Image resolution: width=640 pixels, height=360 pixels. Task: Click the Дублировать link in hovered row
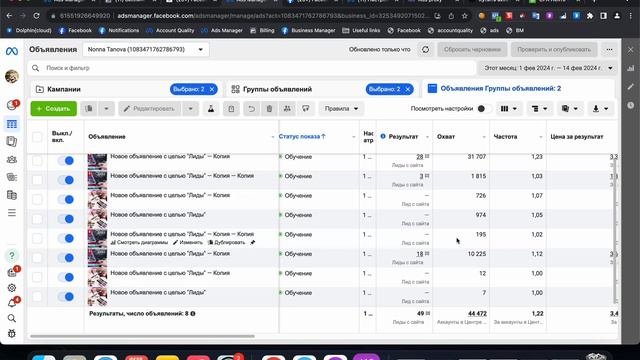[227, 242]
